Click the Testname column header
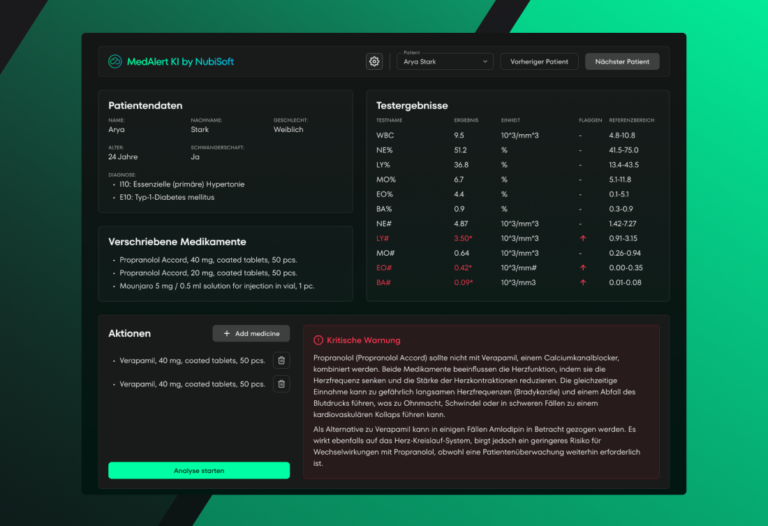 (x=389, y=120)
